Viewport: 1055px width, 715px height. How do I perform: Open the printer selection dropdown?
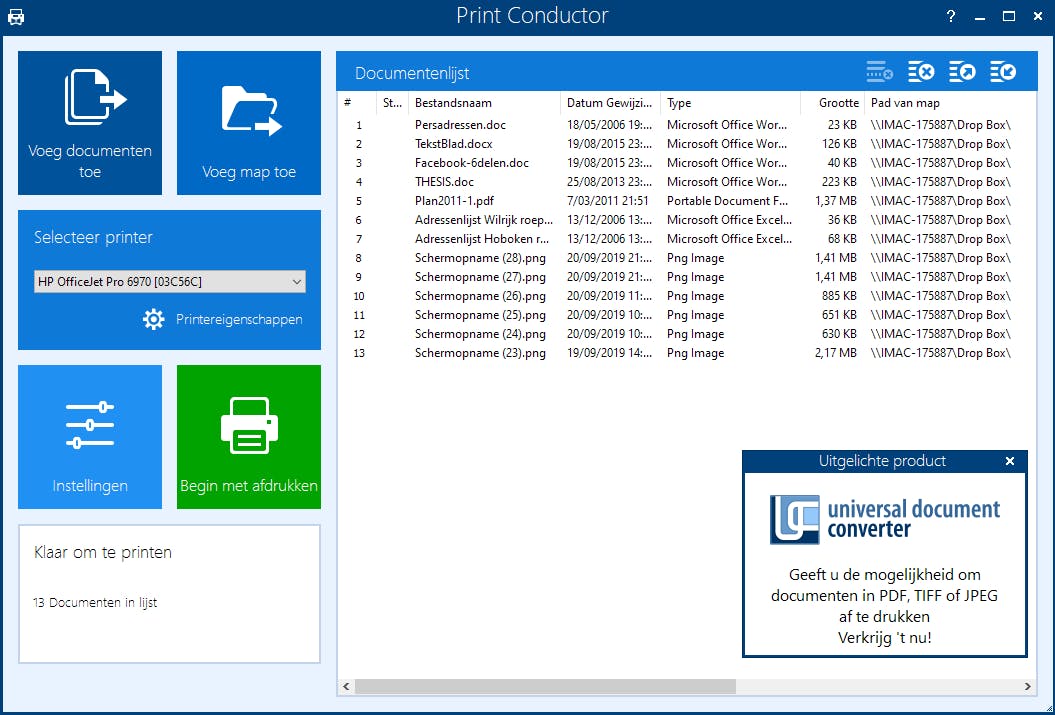170,282
